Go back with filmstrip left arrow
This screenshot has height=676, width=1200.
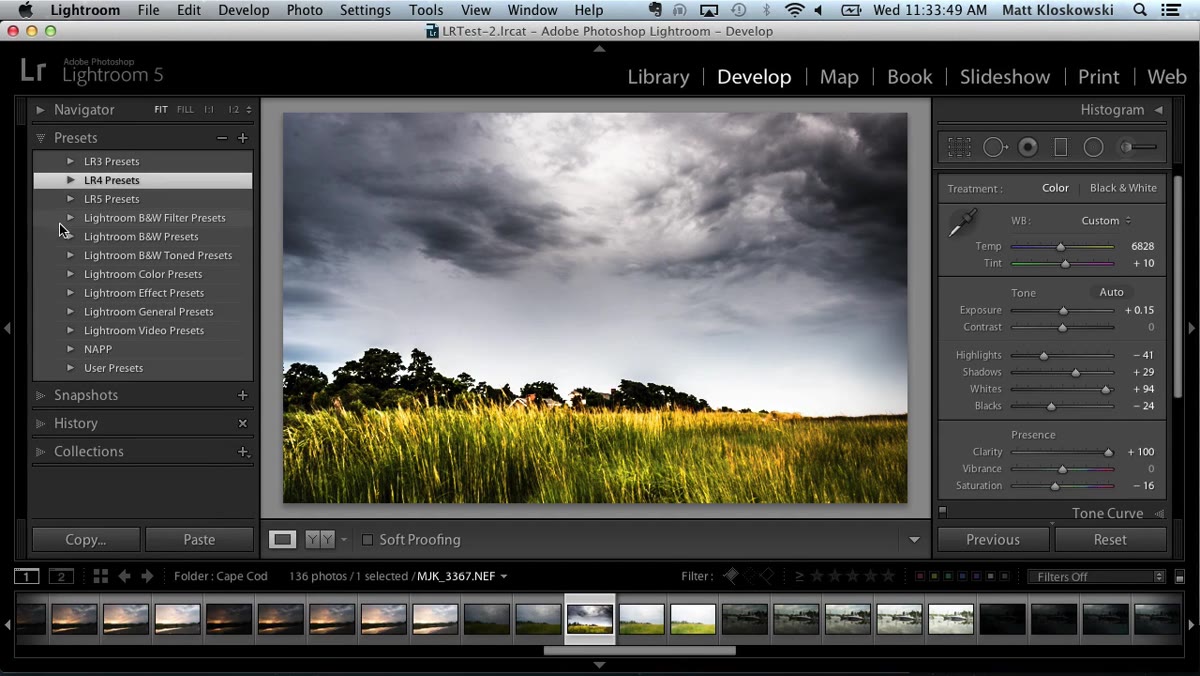[x=124, y=576]
